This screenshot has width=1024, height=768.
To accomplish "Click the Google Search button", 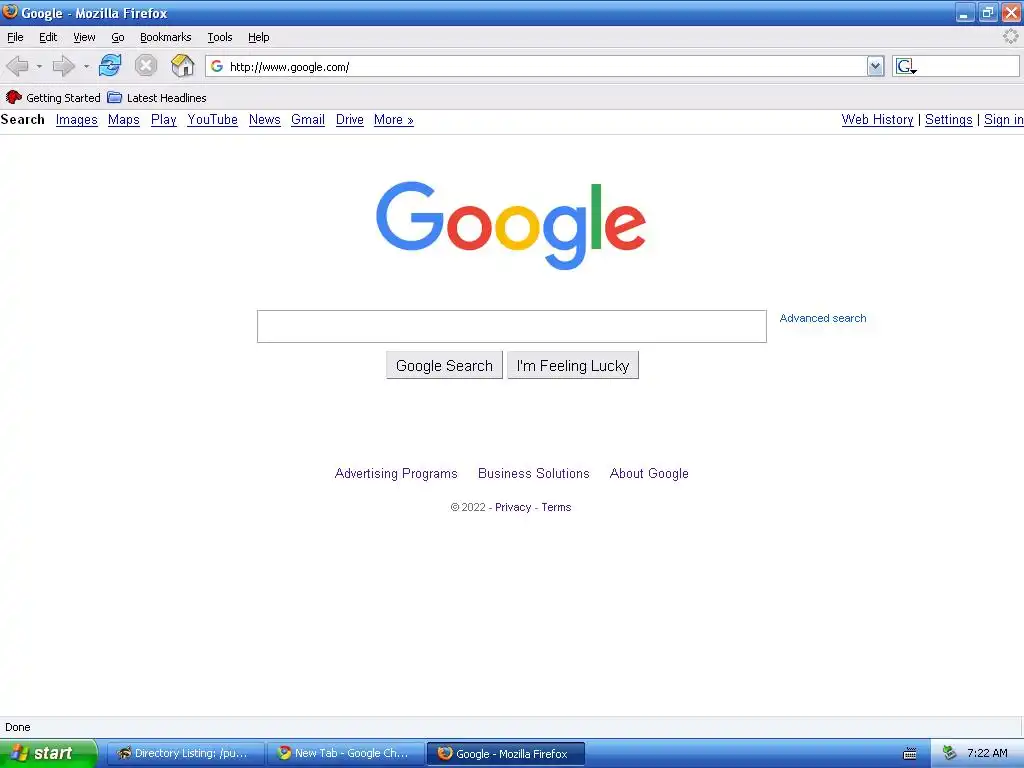I will (444, 365).
